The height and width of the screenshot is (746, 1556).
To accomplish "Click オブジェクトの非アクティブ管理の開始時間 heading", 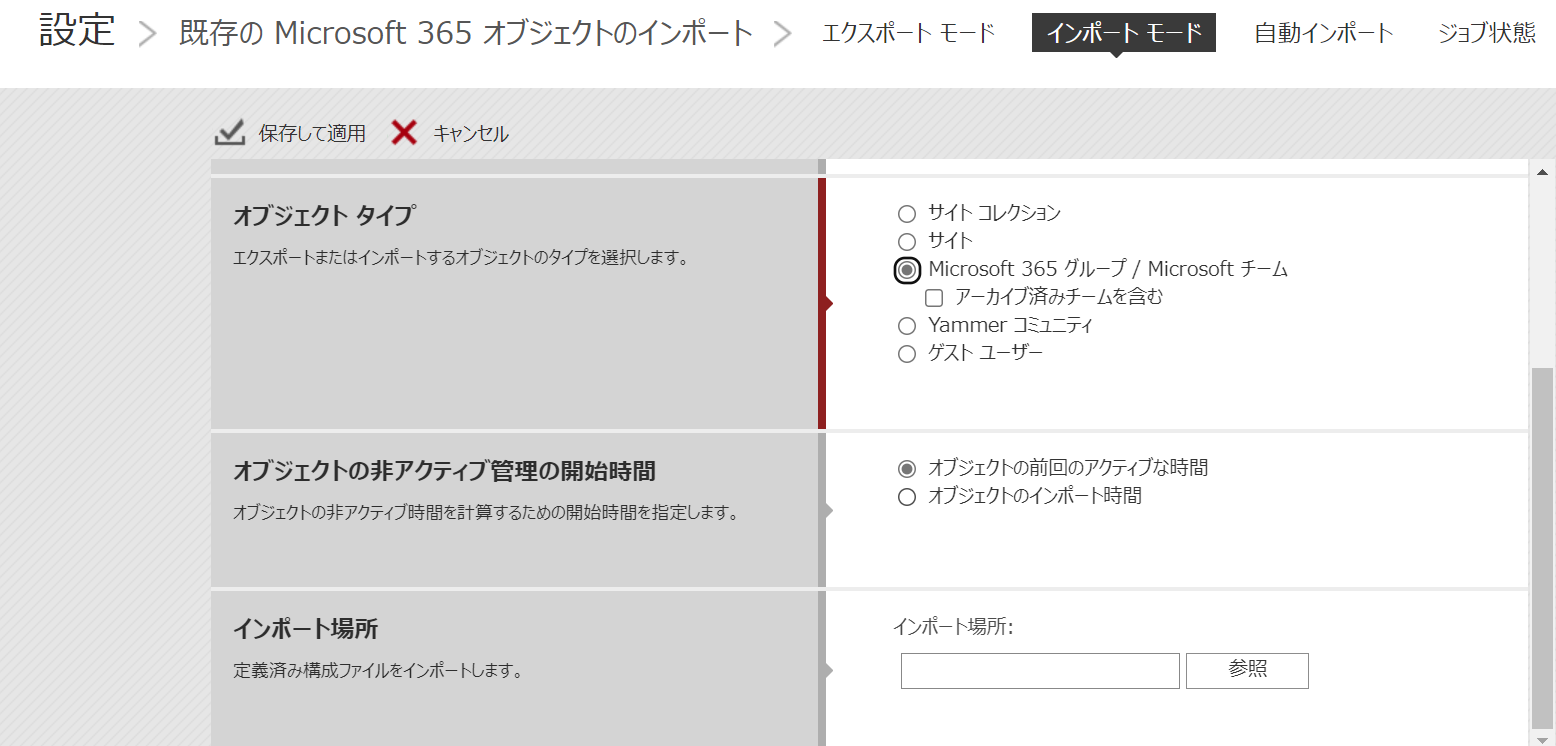I will pyautogui.click(x=444, y=470).
